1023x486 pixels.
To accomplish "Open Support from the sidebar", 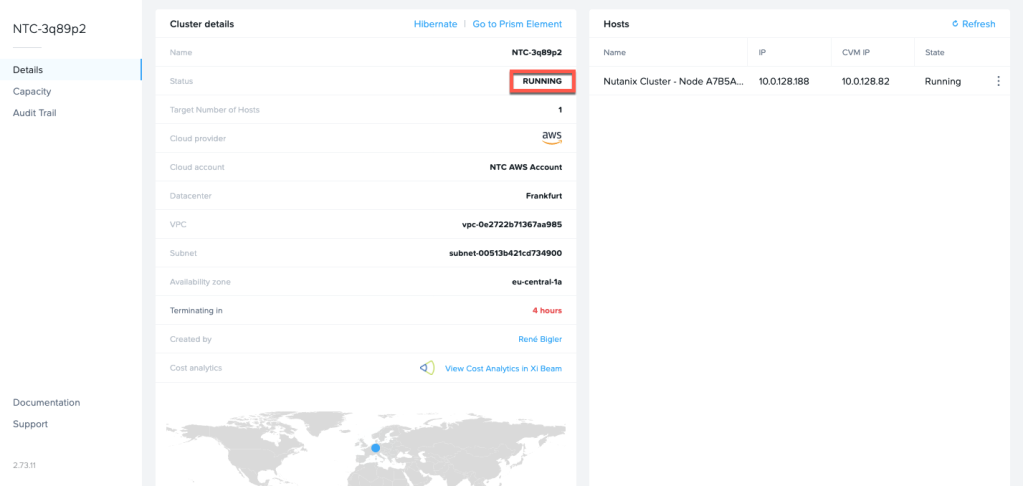I will (30, 424).
